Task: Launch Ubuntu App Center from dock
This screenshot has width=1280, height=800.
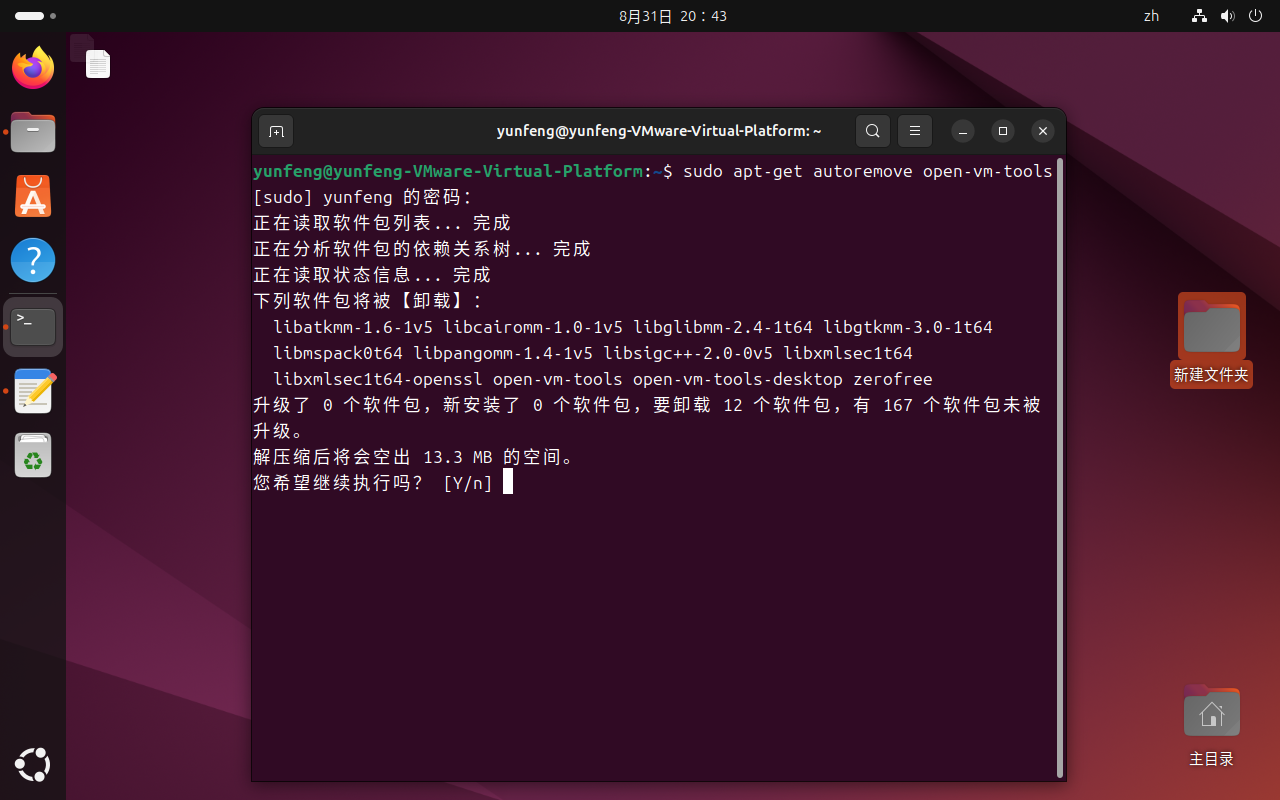Action: (33, 195)
